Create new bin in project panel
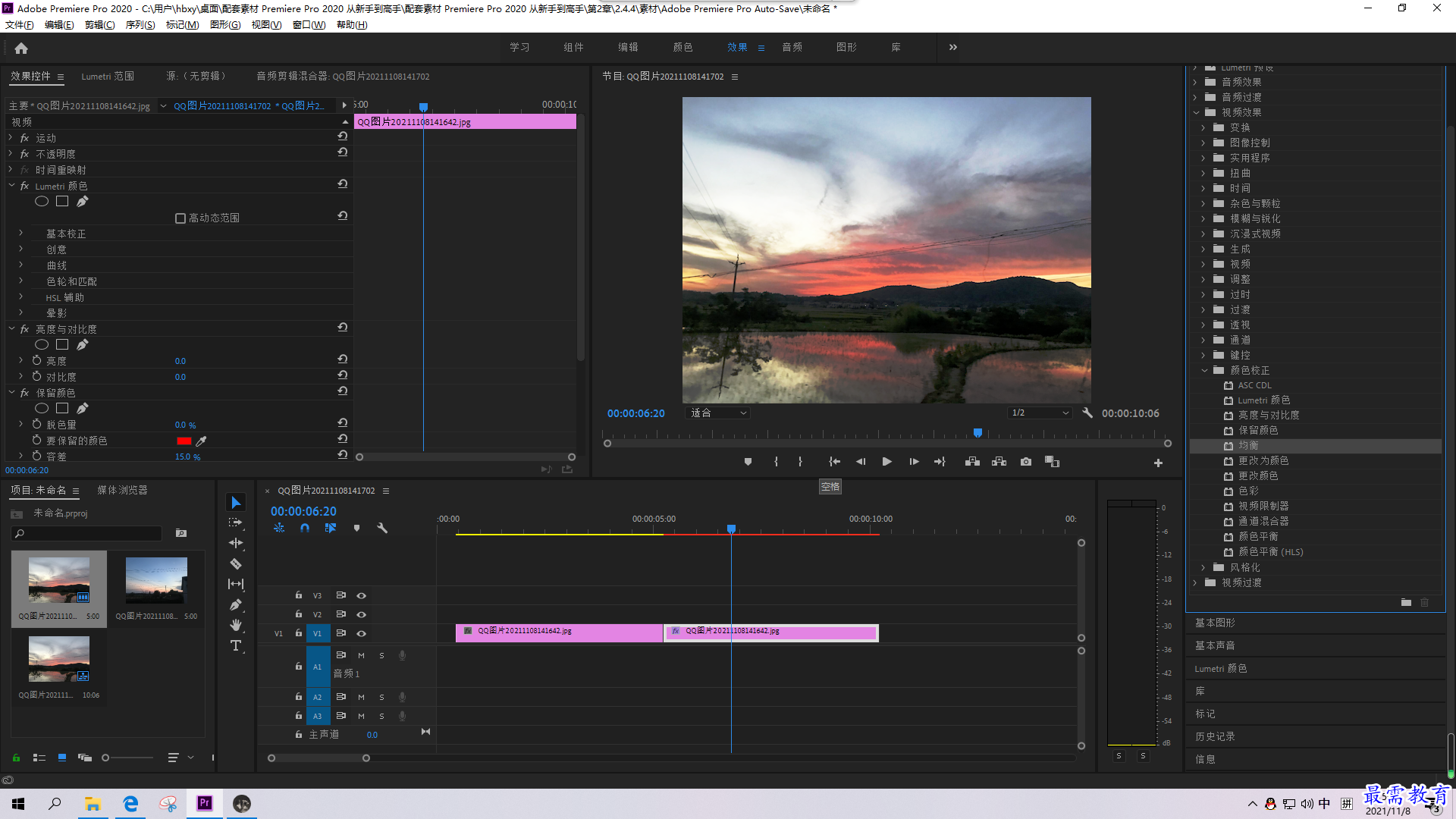1456x819 pixels. coord(181,533)
